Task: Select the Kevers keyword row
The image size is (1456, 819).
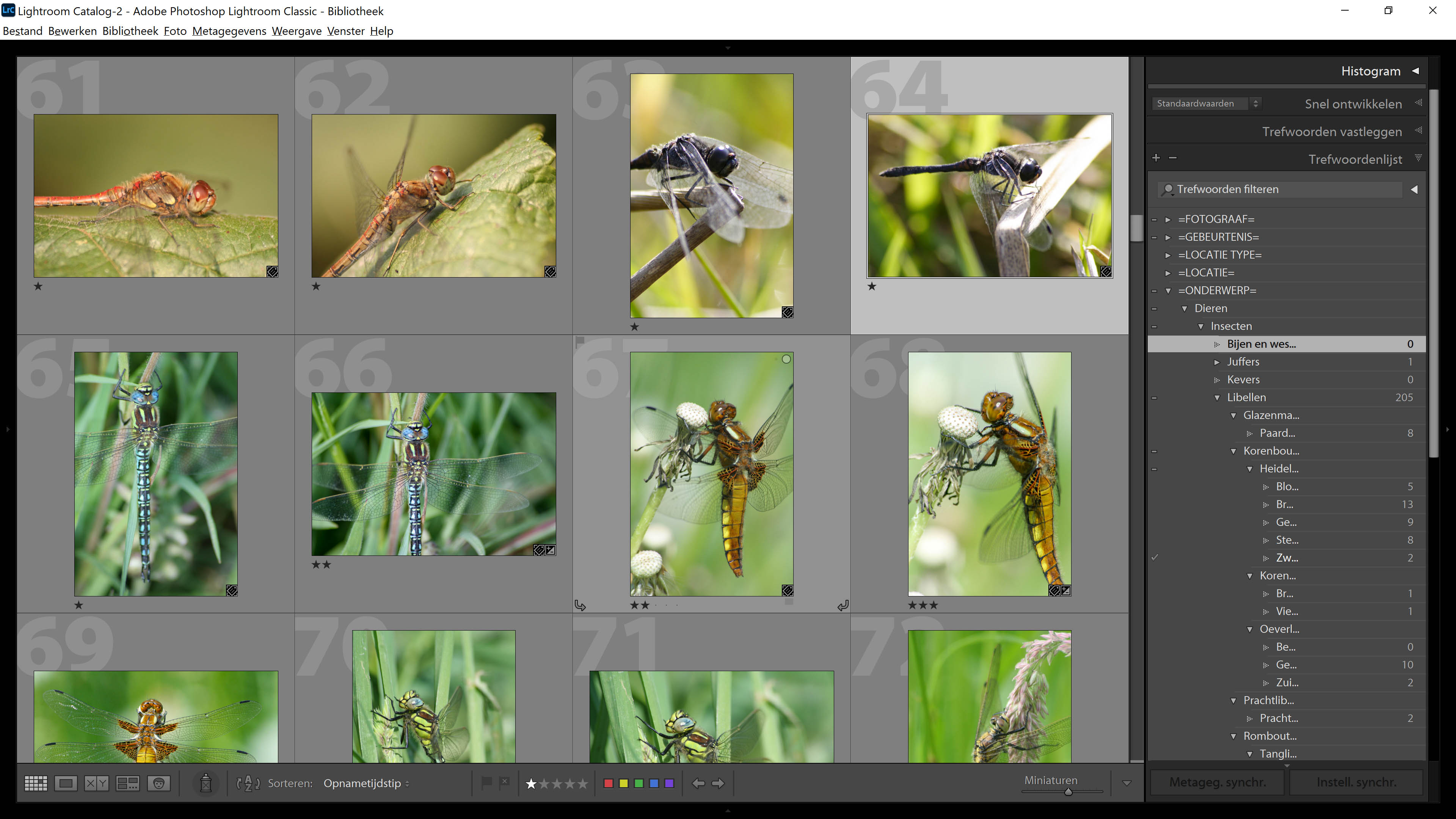Action: 1287,380
